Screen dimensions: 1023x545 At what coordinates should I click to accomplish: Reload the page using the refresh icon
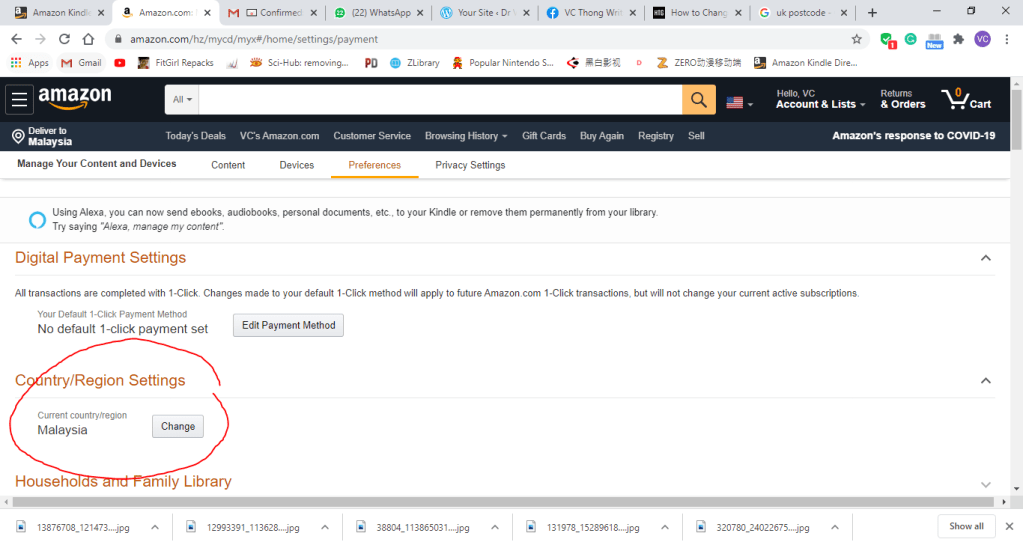click(64, 39)
